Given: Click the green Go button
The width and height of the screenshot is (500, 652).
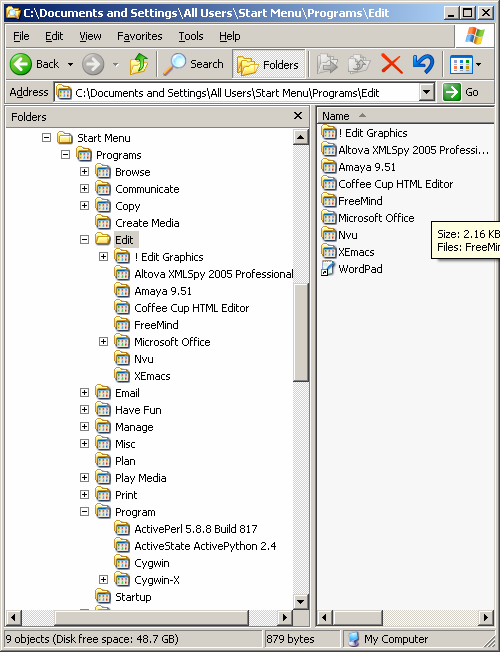Looking at the screenshot, I should (x=461, y=92).
